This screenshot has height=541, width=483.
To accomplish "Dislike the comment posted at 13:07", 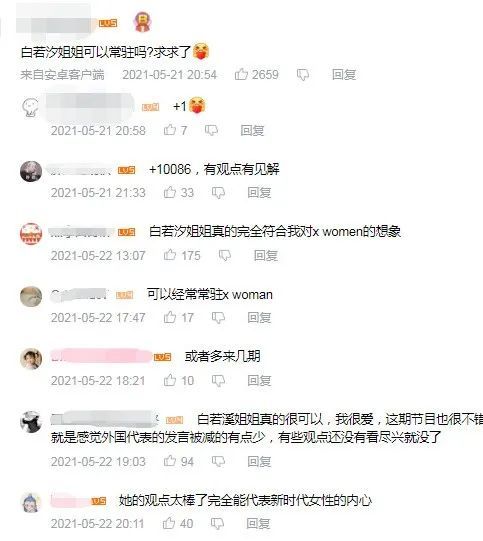I will (225, 255).
